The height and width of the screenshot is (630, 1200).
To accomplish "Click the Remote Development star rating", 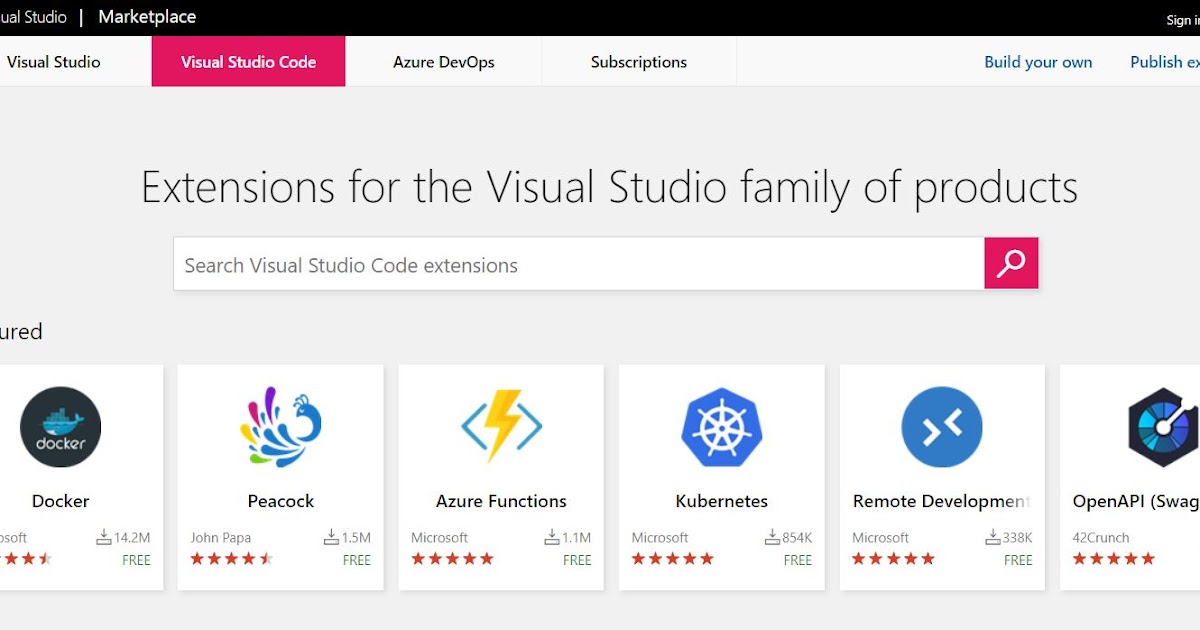I will pyautogui.click(x=893, y=559).
